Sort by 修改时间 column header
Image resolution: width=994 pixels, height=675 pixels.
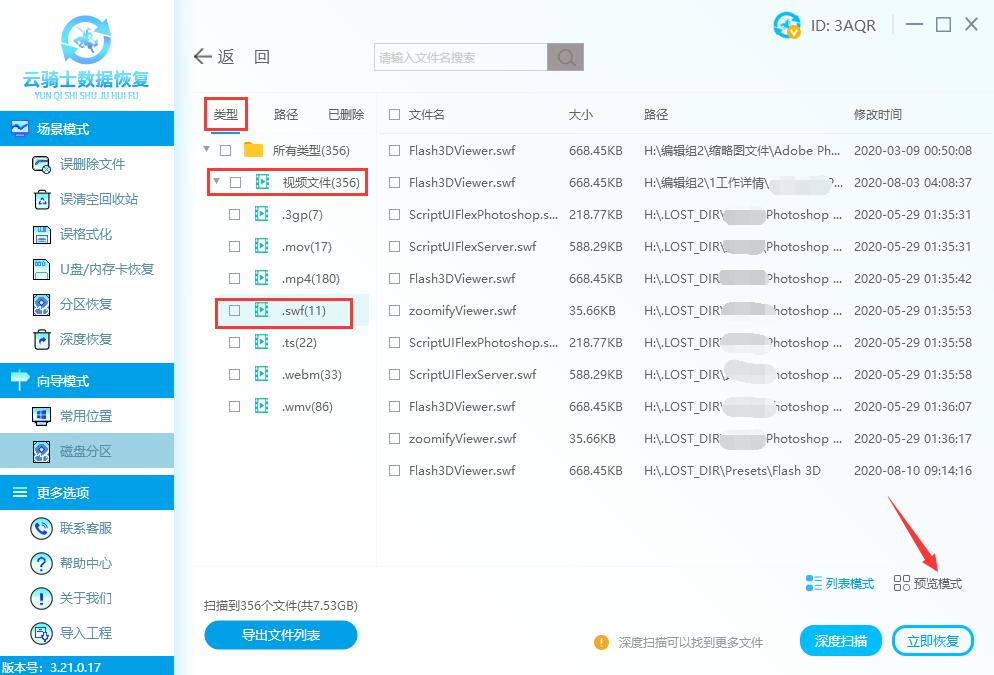[x=878, y=115]
